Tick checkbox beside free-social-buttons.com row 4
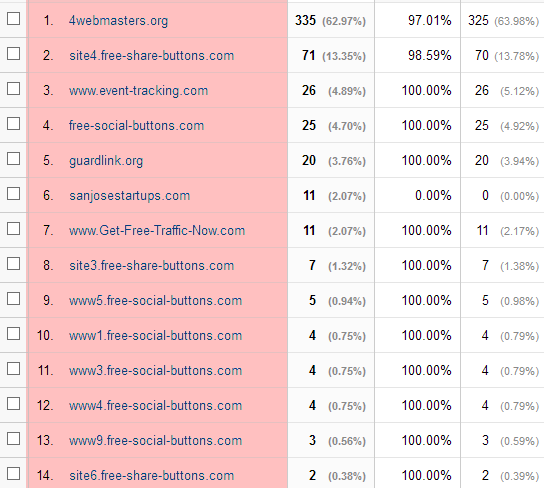 (13, 124)
